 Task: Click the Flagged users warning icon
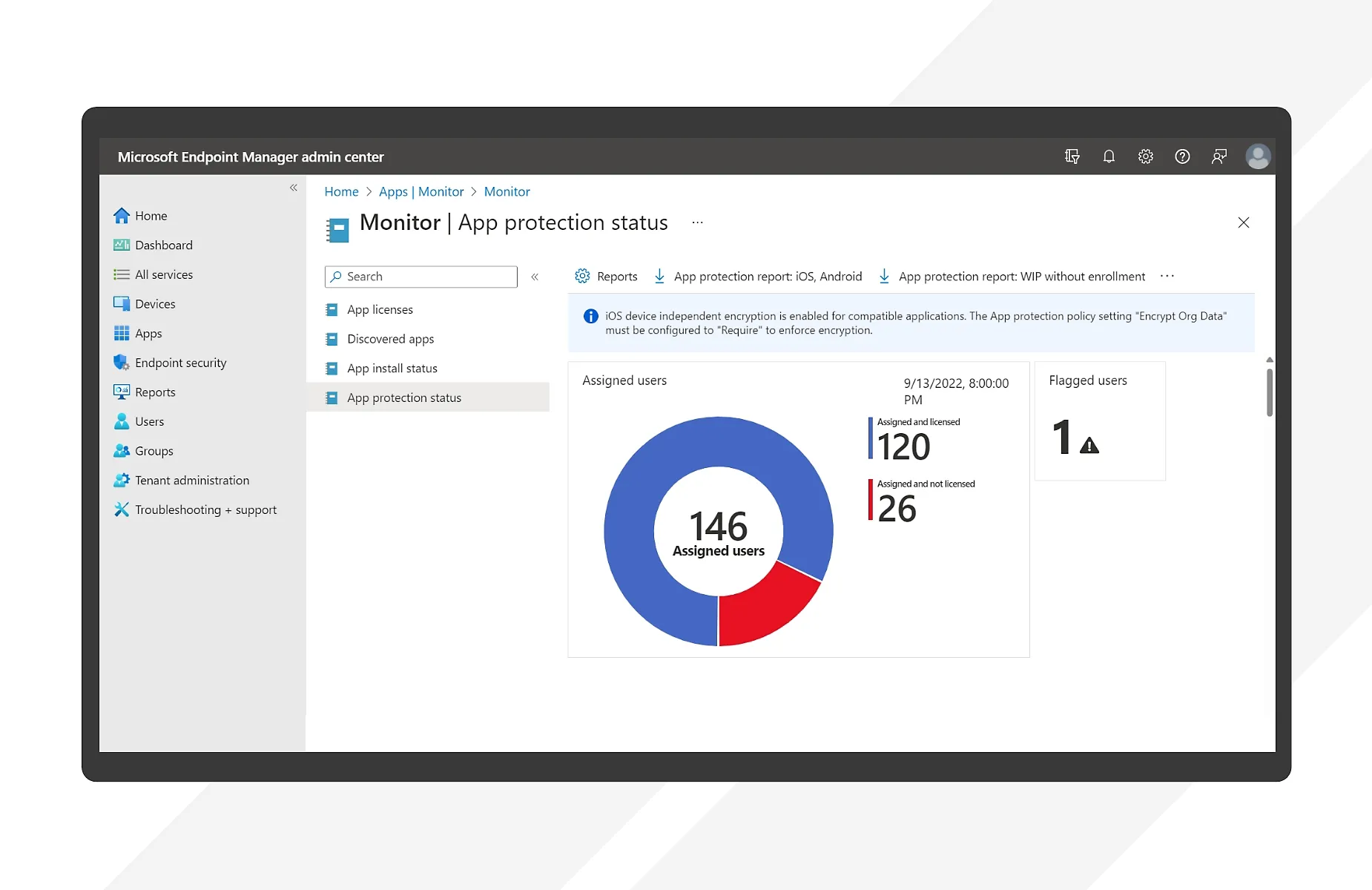point(1089,446)
